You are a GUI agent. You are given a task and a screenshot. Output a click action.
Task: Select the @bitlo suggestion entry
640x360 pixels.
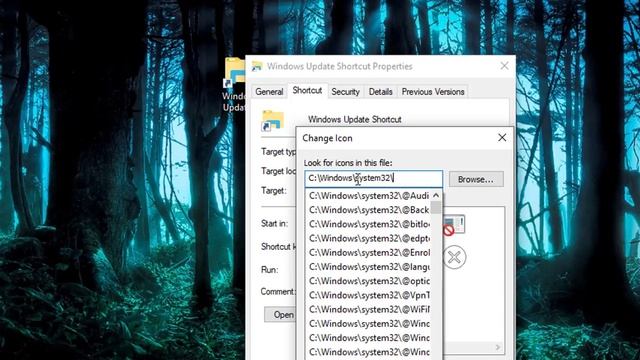click(x=369, y=224)
